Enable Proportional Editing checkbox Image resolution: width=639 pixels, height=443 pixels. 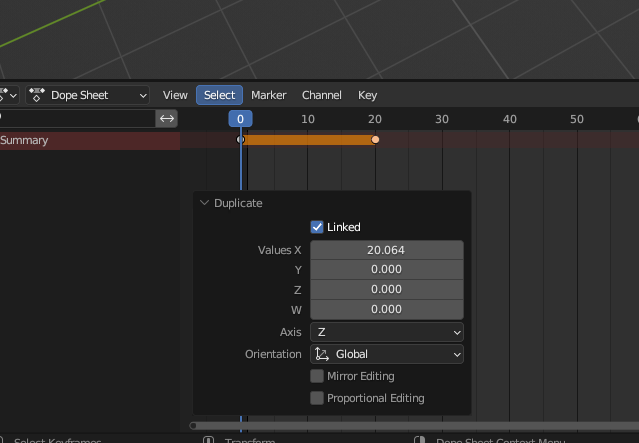pos(317,398)
